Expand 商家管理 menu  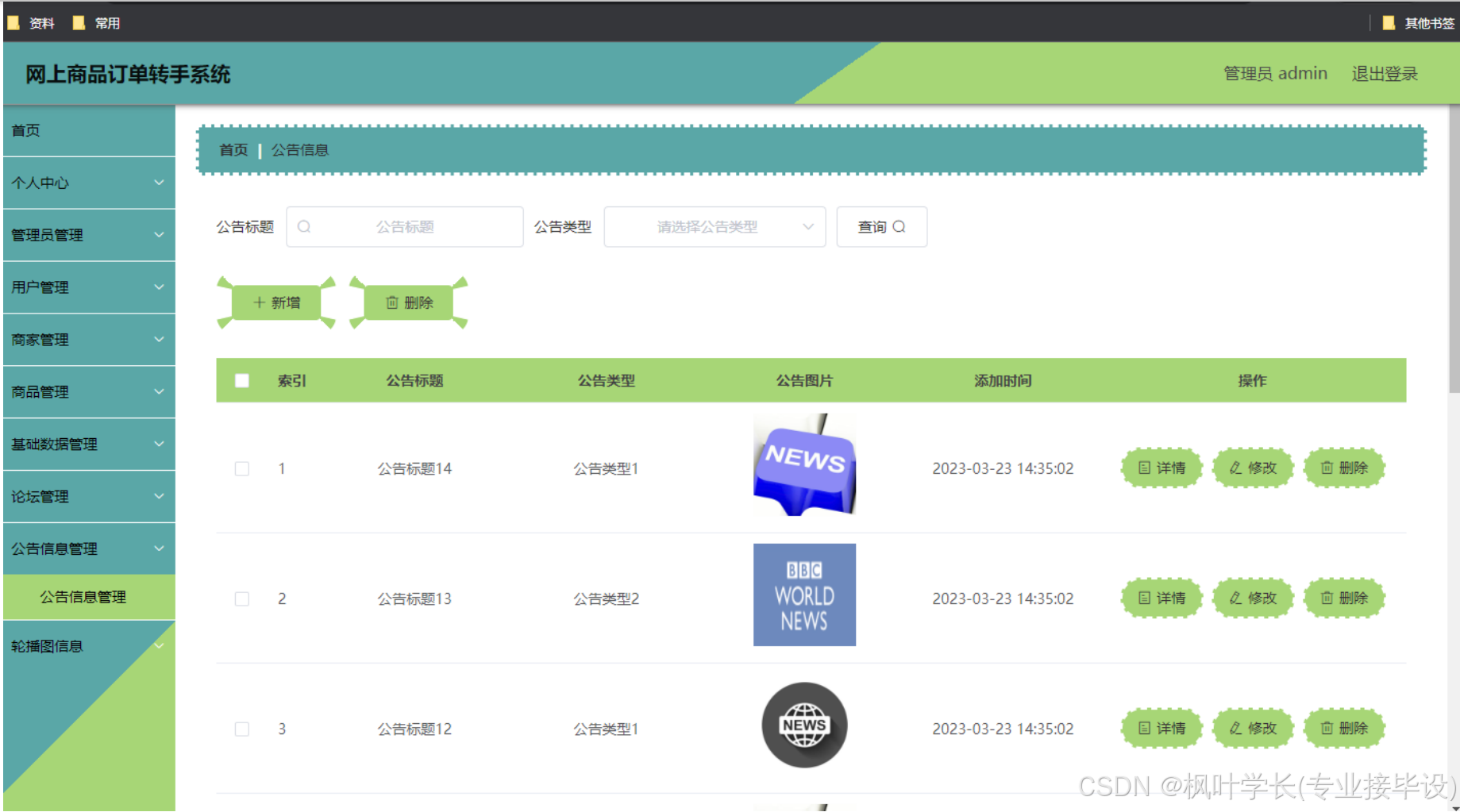coord(89,340)
